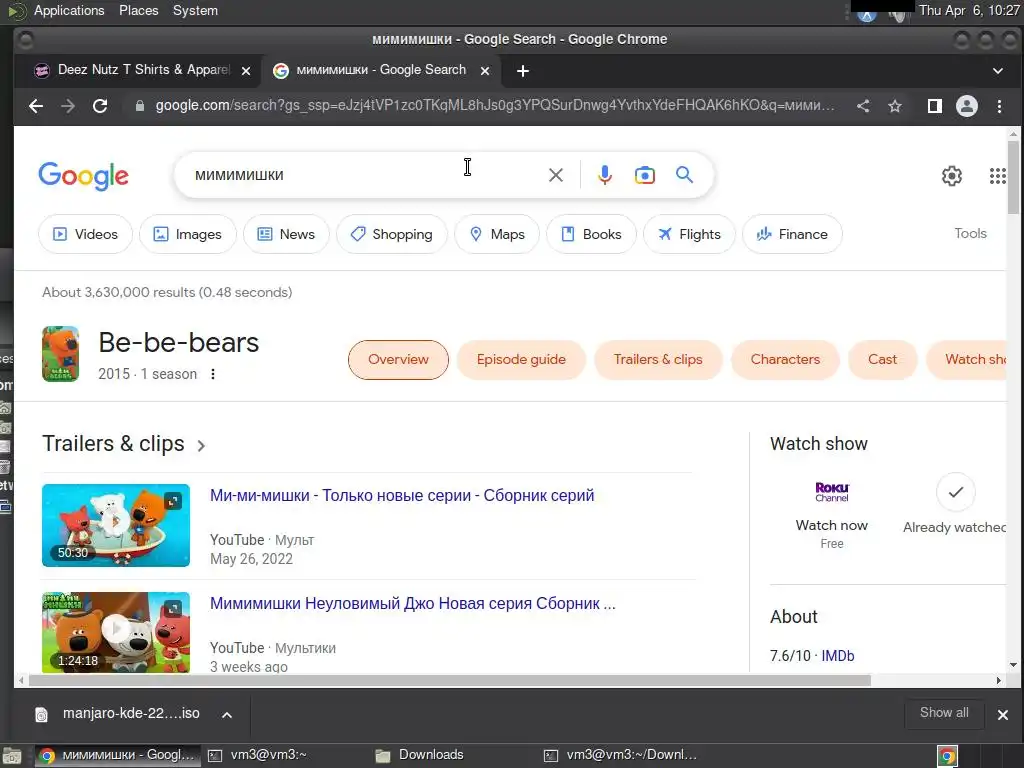Image resolution: width=1024 pixels, height=768 pixels.
Task: Filter results by Videos
Action: pyautogui.click(x=85, y=234)
